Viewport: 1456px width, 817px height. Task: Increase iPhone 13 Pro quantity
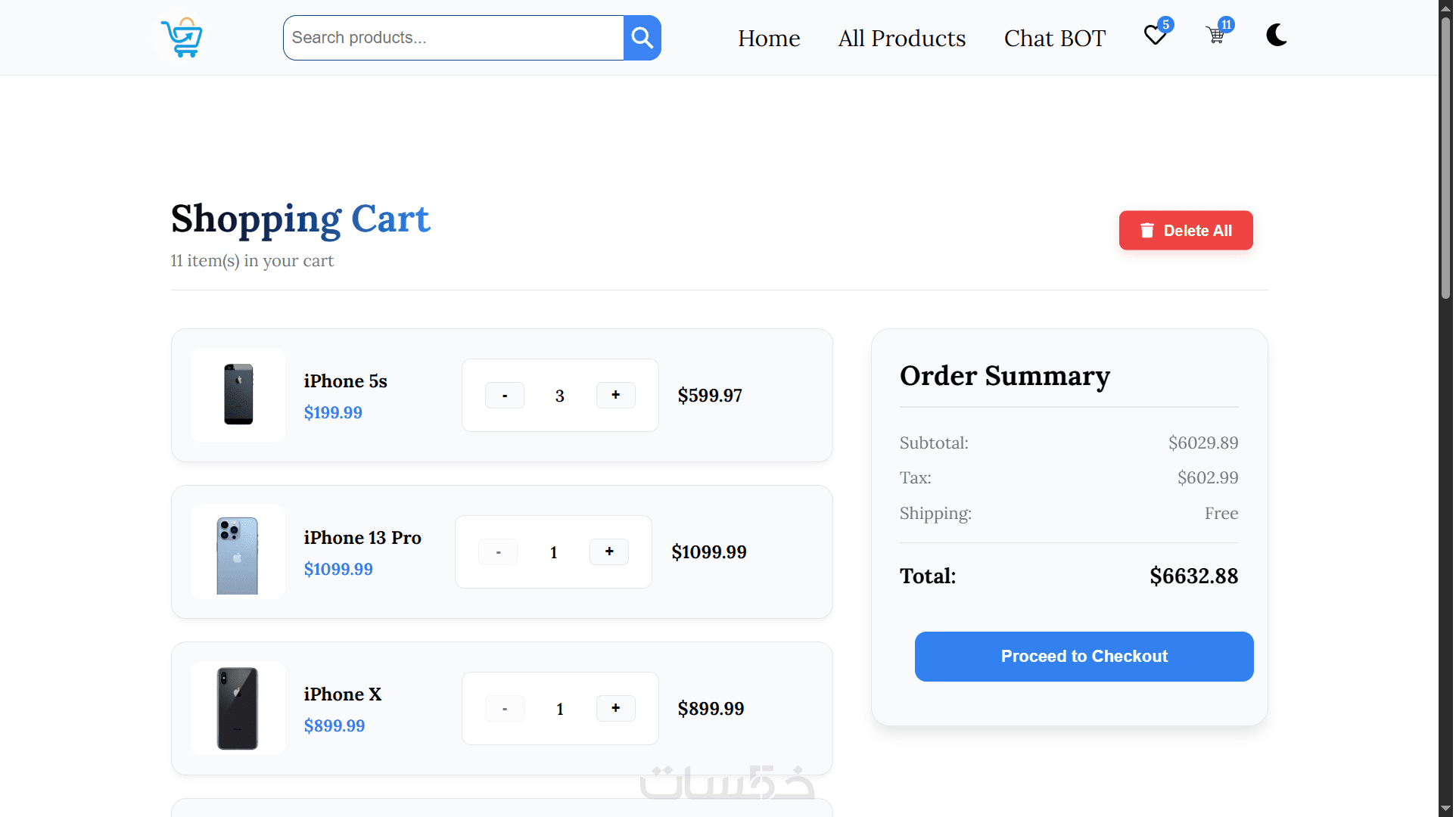[609, 551]
